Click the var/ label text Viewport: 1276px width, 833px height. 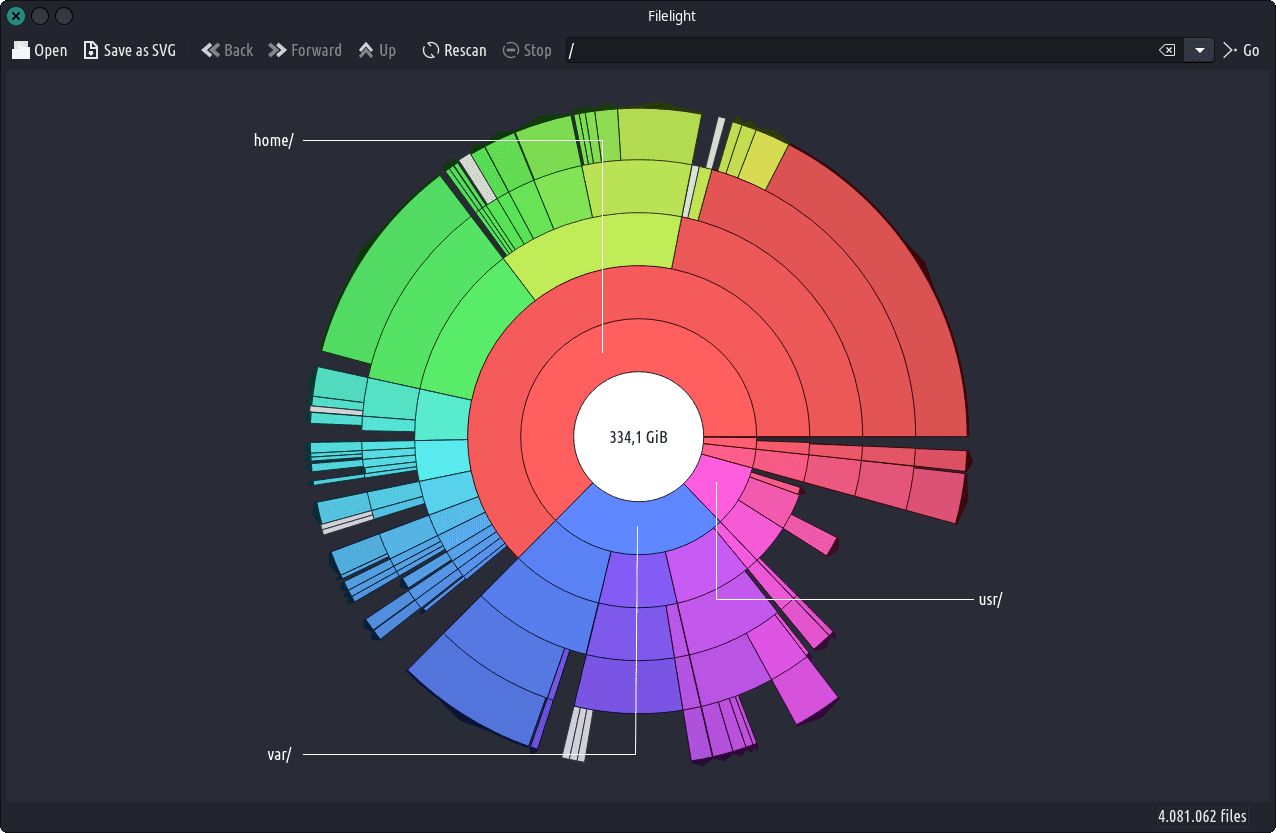(278, 754)
